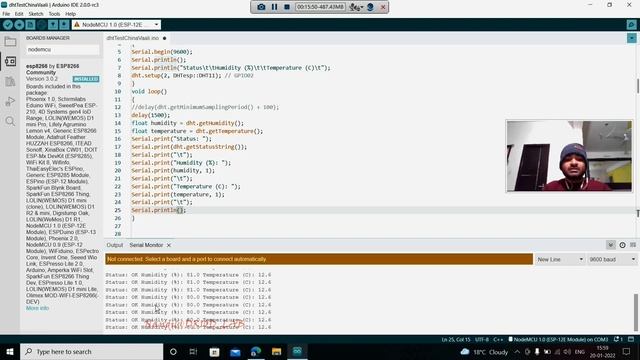The width and height of the screenshot is (640, 360).
Task: Open the Tools menu
Action: click(54, 13)
